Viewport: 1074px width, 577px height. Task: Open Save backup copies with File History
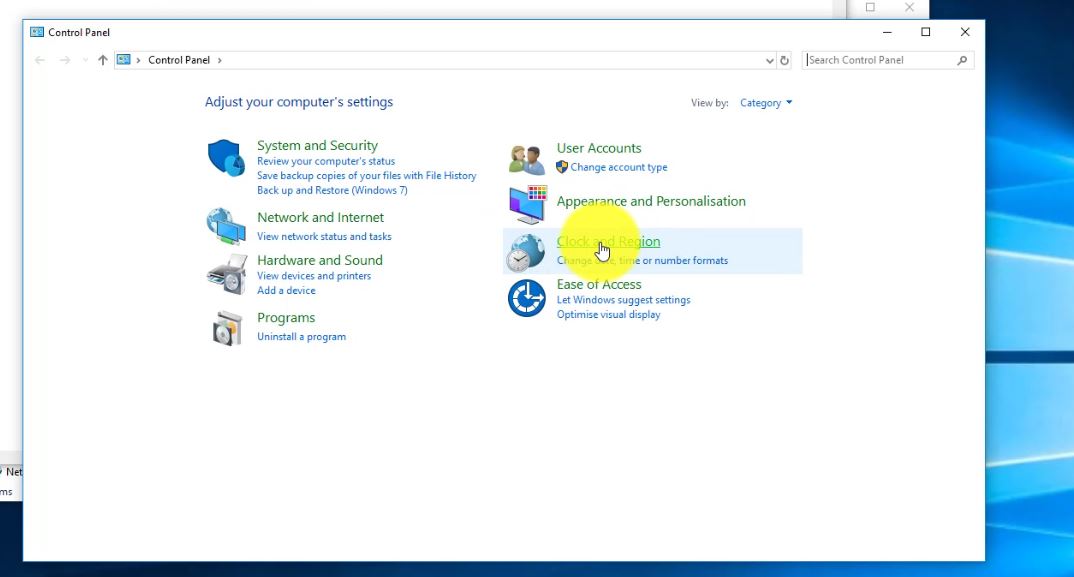[x=366, y=175]
